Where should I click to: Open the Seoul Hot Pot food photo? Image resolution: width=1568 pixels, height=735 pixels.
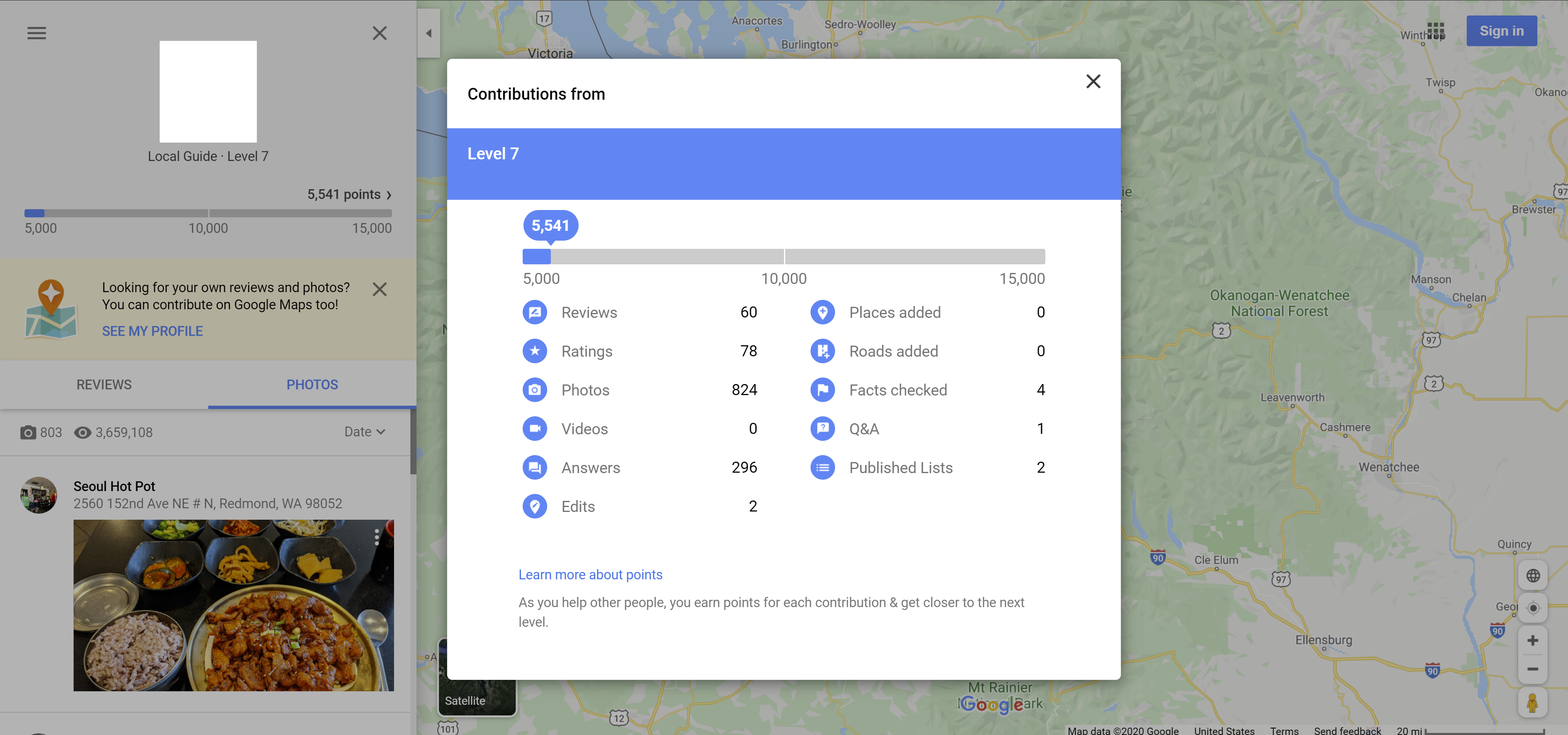[x=233, y=605]
